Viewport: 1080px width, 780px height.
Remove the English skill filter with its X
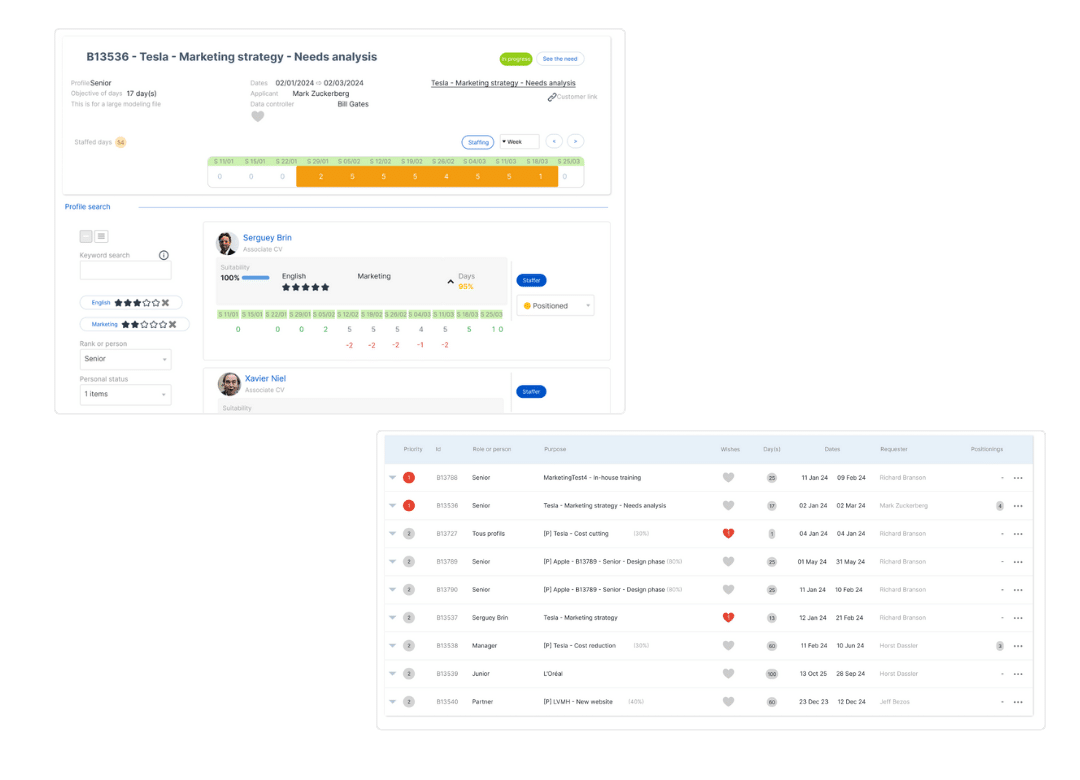point(165,302)
